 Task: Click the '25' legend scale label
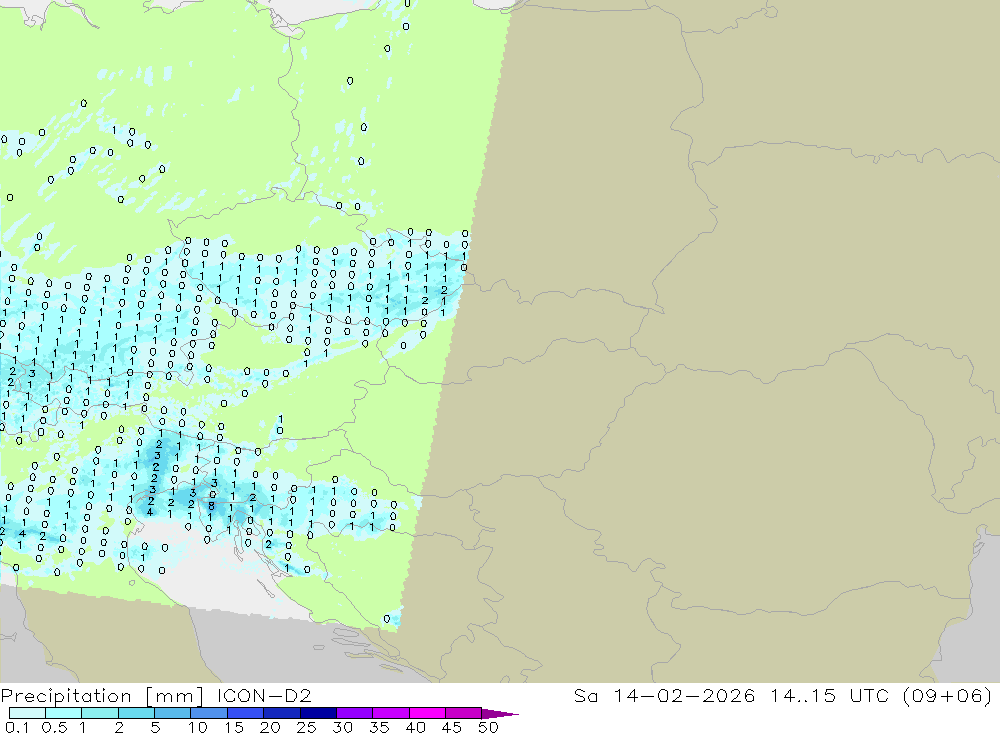click(x=306, y=727)
